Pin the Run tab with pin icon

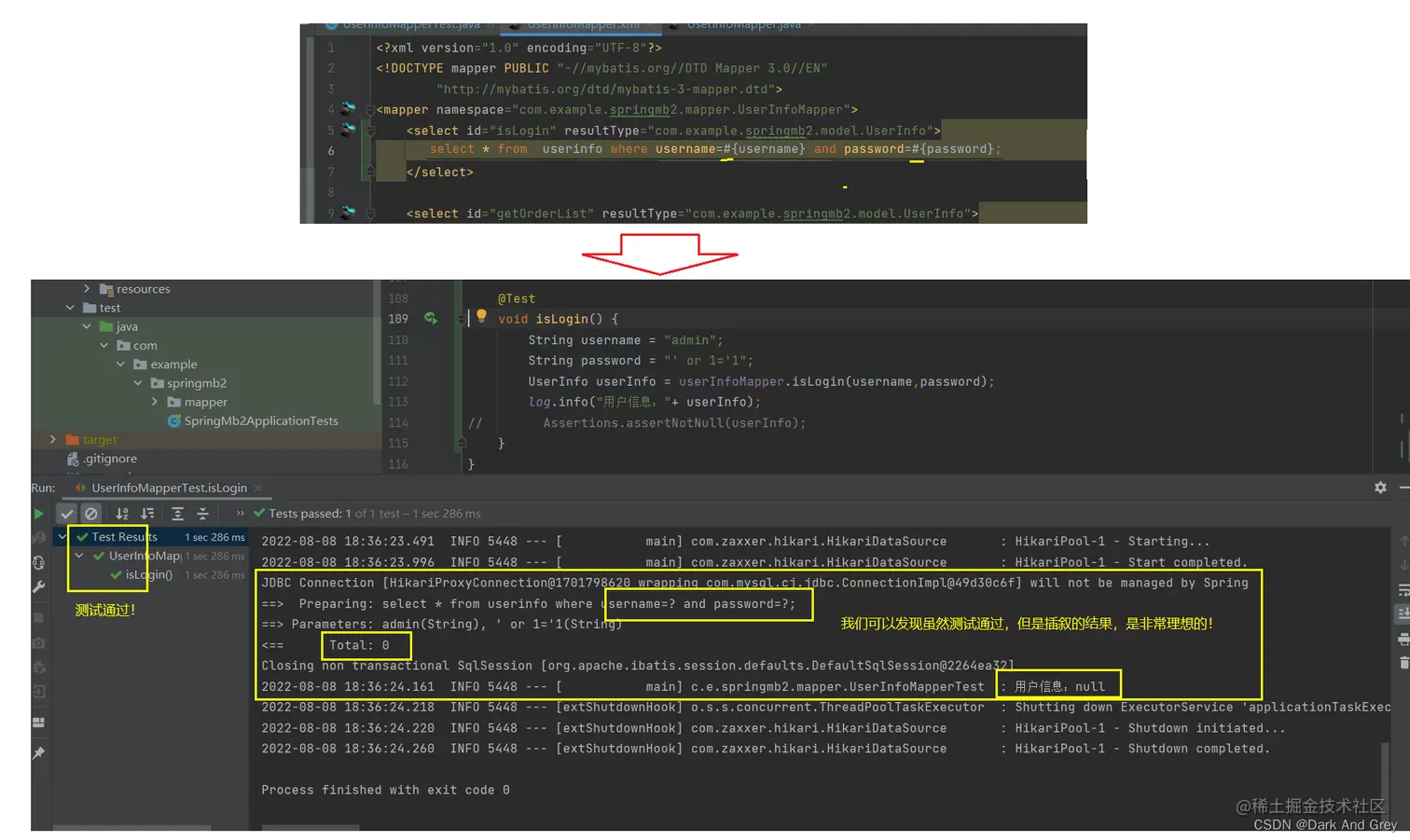pyautogui.click(x=38, y=753)
